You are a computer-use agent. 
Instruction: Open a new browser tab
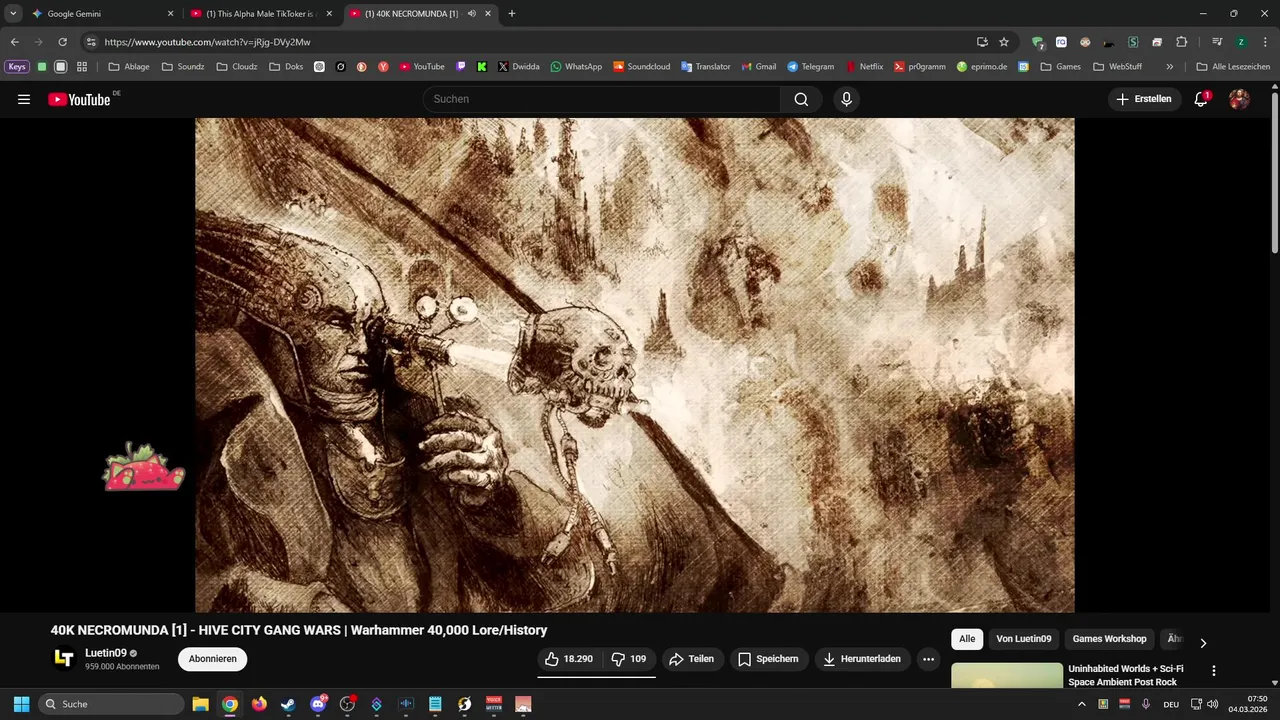[x=512, y=14]
